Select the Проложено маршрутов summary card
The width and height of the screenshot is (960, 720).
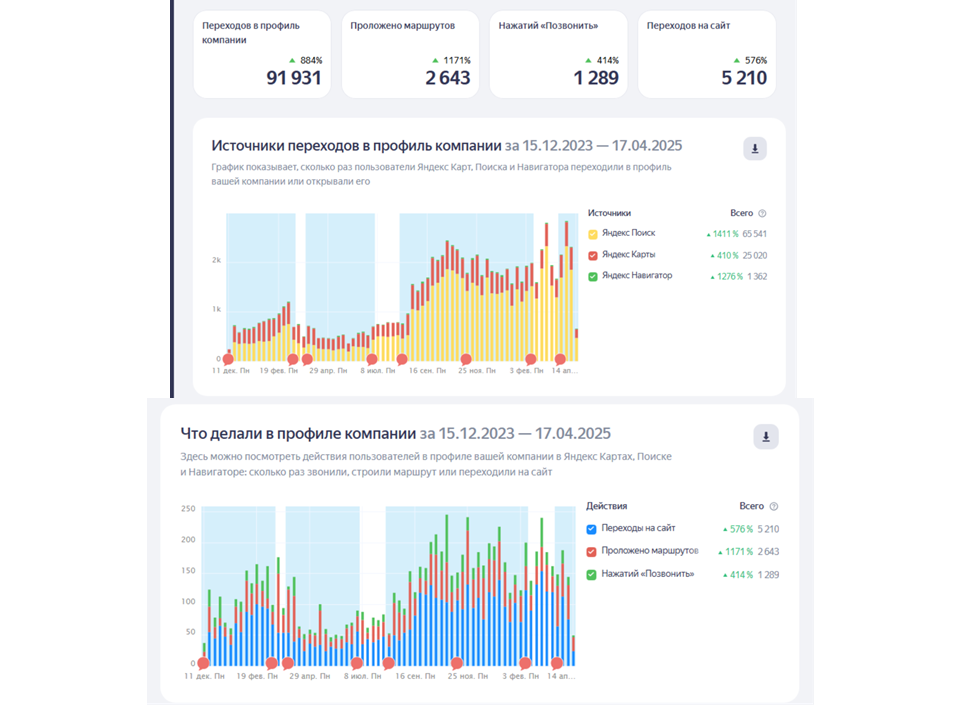[x=409, y=55]
